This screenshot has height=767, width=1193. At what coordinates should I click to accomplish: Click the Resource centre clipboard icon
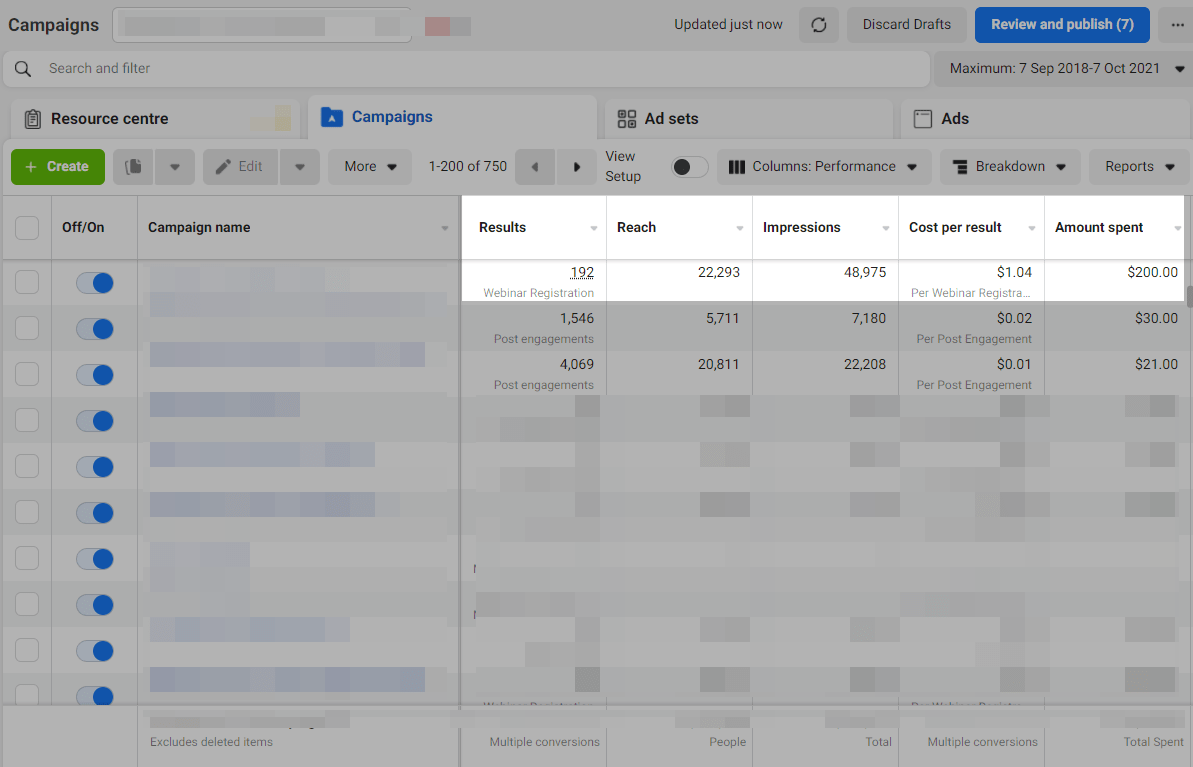coord(32,119)
